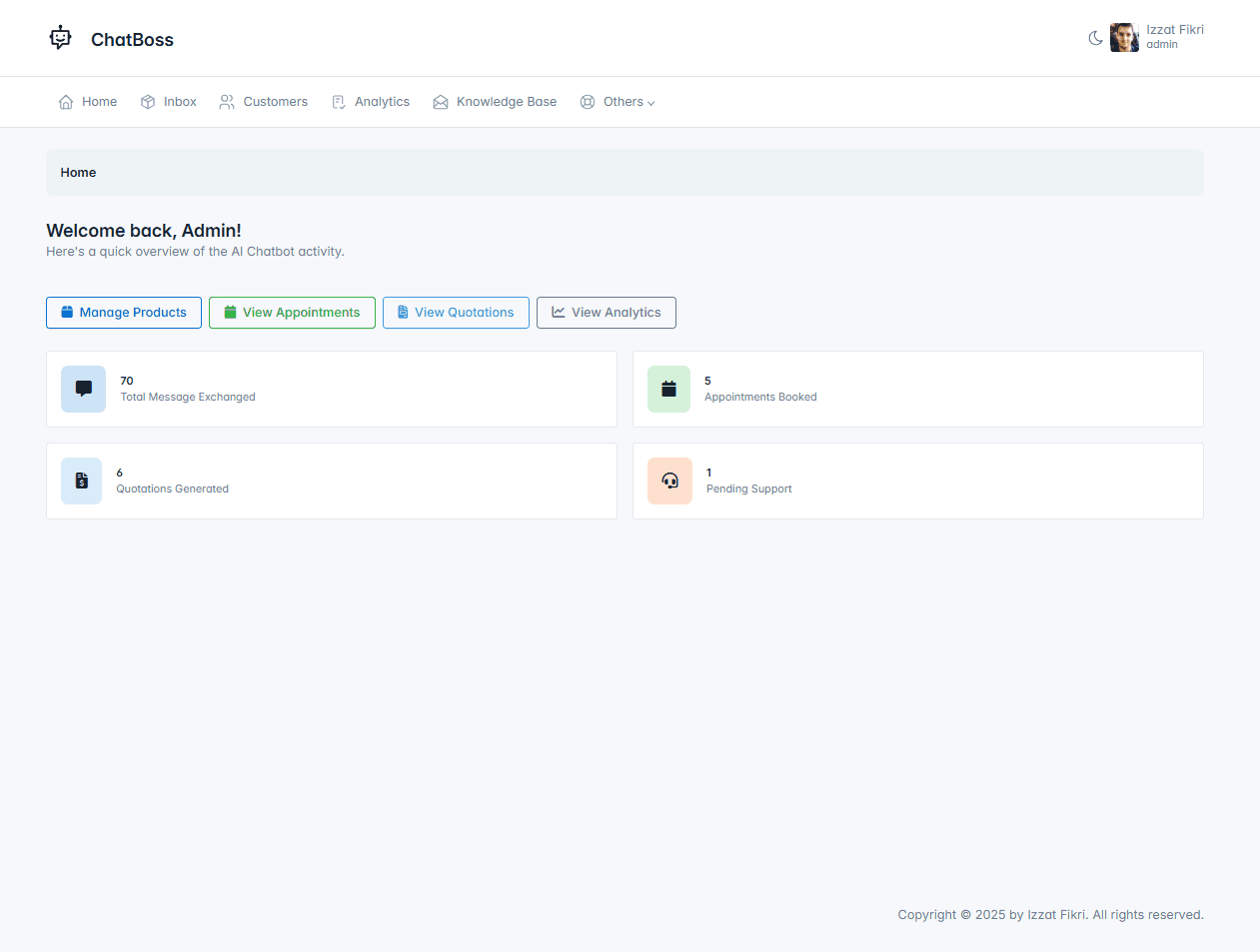This screenshot has height=952, width=1260.
Task: Click the View Quotations button
Action: coord(456,313)
